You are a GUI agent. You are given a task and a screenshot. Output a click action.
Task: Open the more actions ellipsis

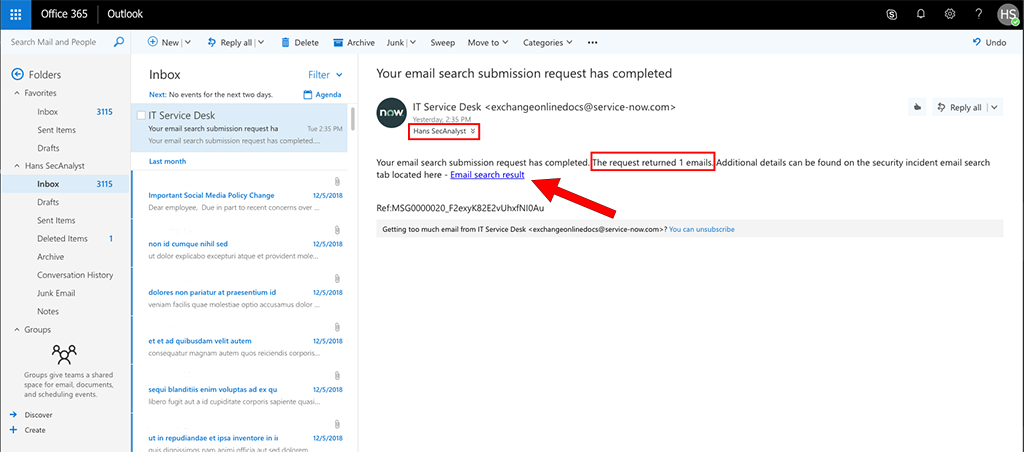pos(592,42)
